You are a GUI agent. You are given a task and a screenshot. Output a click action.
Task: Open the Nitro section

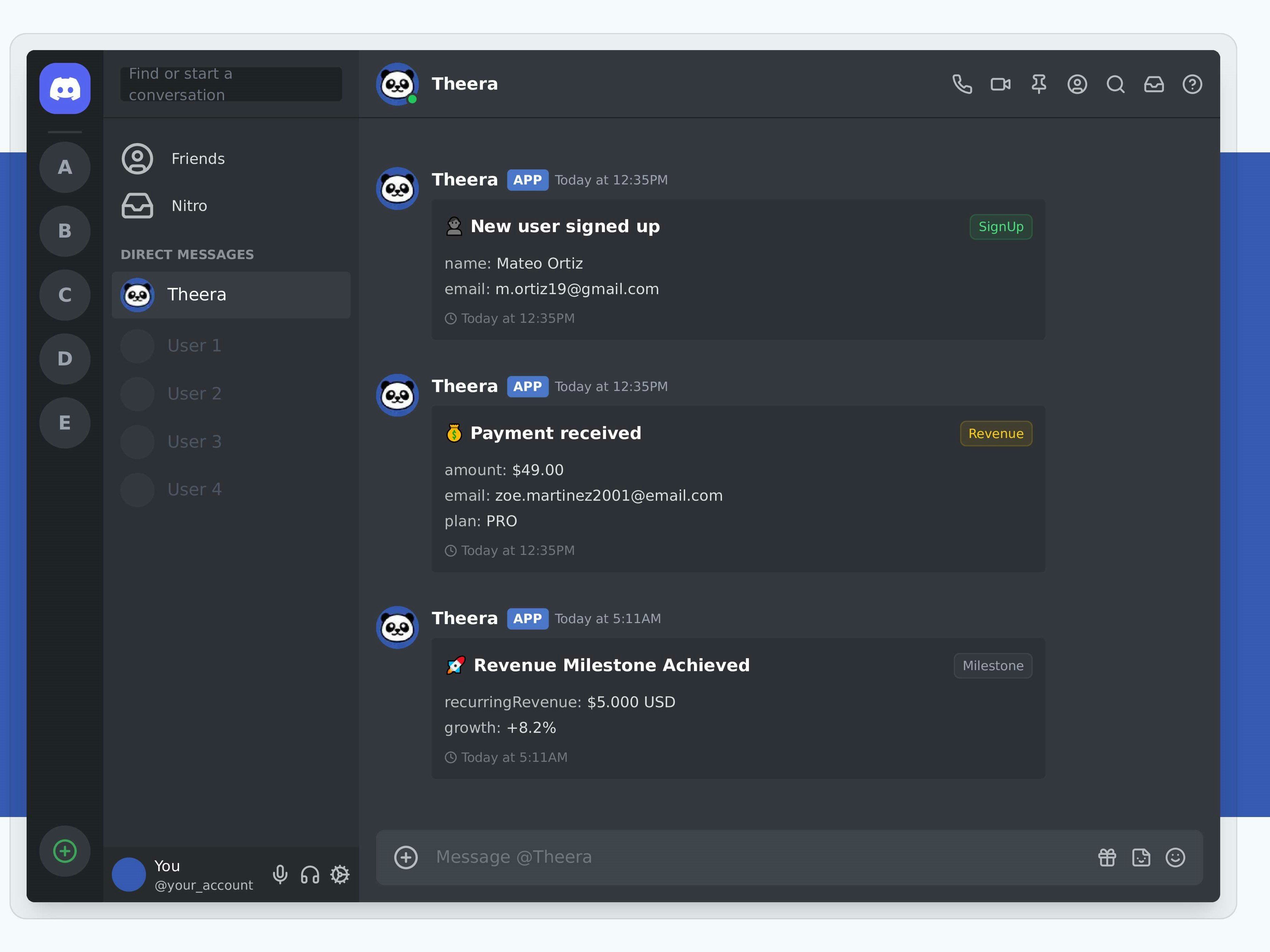tap(231, 206)
